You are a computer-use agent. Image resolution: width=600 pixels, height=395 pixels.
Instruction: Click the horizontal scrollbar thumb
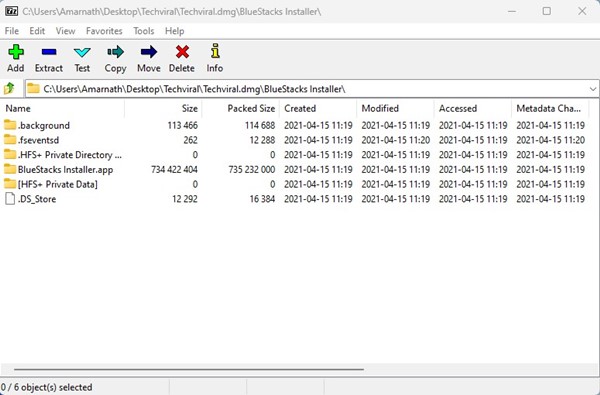coord(189,369)
